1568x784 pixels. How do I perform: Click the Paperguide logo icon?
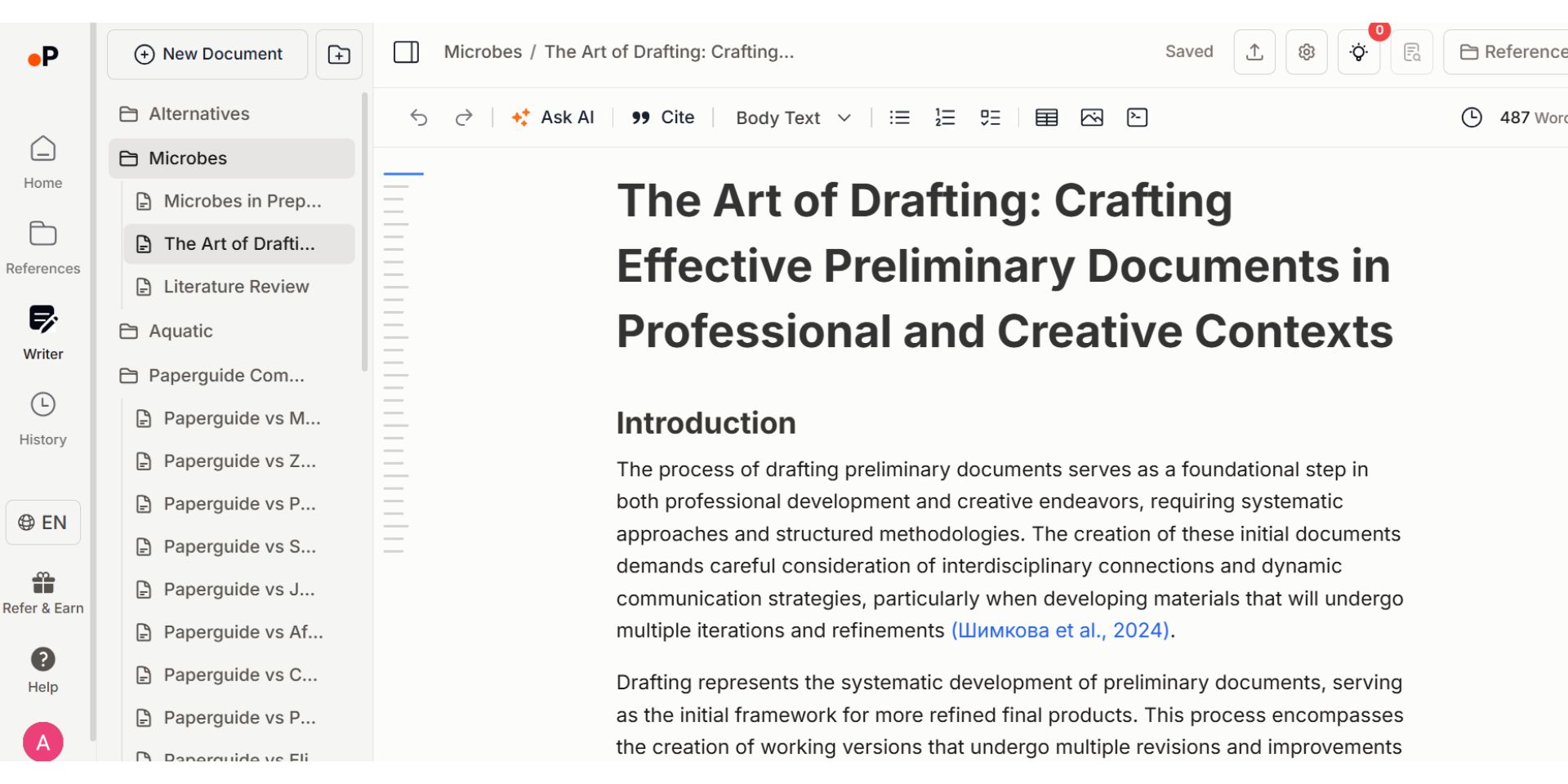coord(43,56)
